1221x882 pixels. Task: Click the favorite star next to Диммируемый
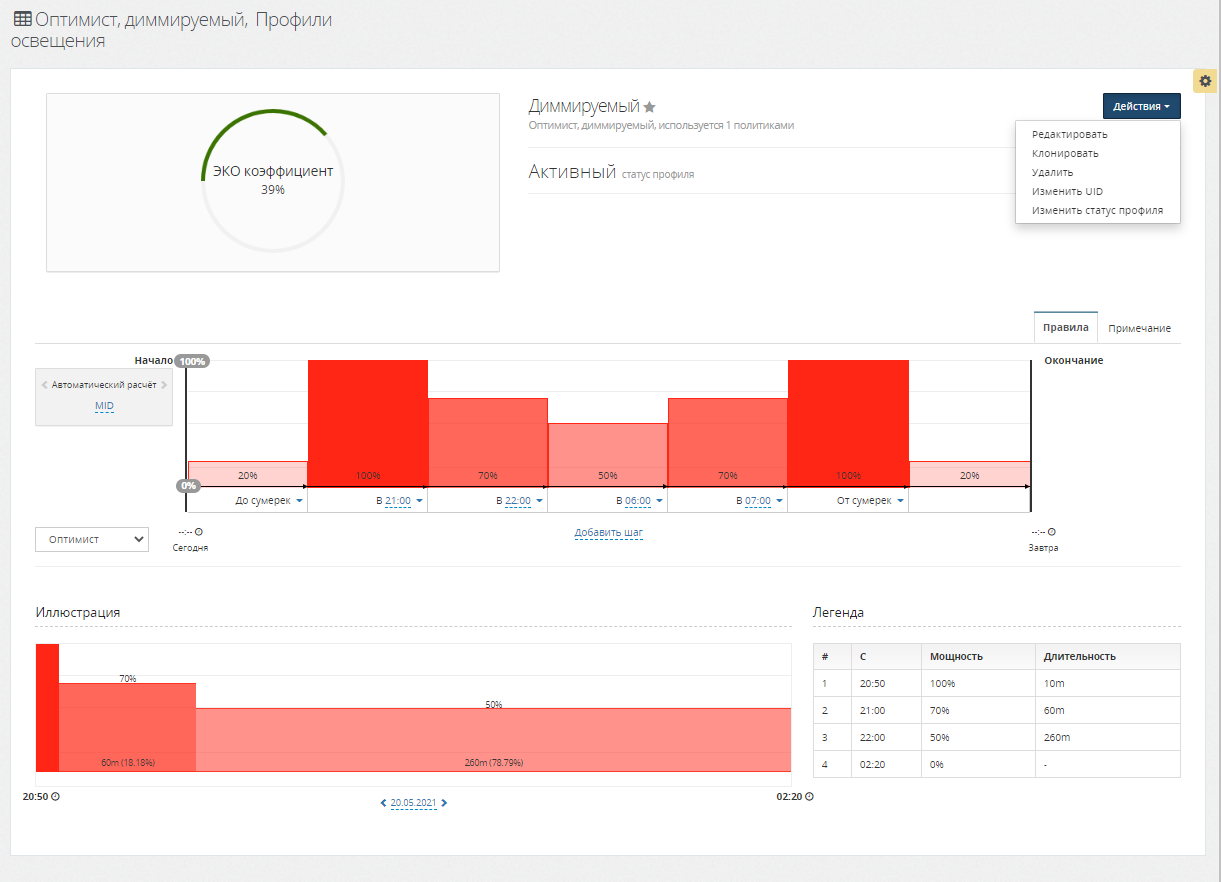pyautogui.click(x=650, y=107)
